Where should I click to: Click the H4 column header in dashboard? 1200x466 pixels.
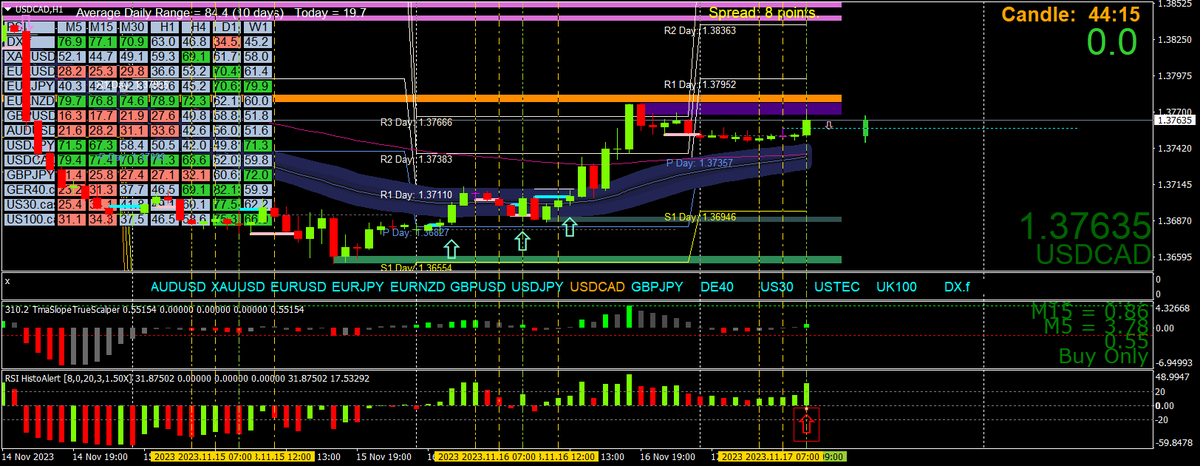click(x=194, y=26)
